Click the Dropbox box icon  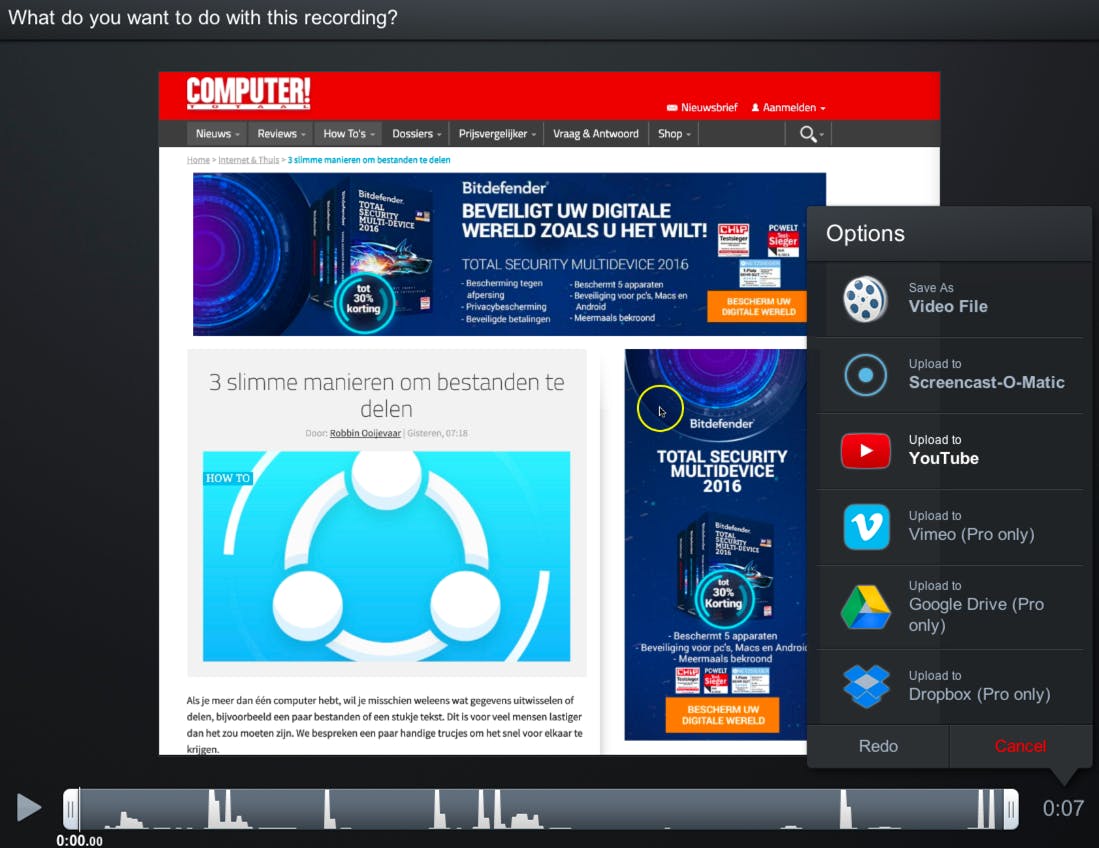coord(866,686)
